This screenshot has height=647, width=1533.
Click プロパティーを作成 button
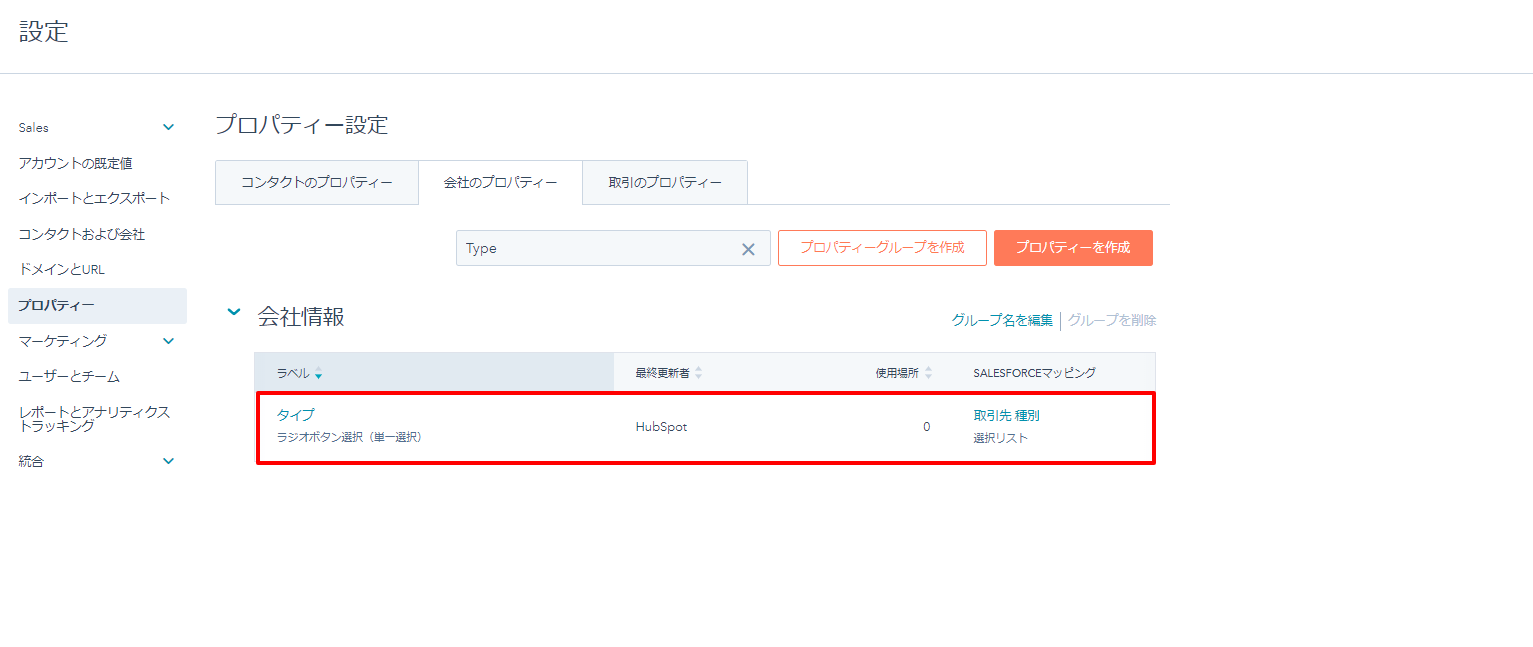pos(1072,248)
